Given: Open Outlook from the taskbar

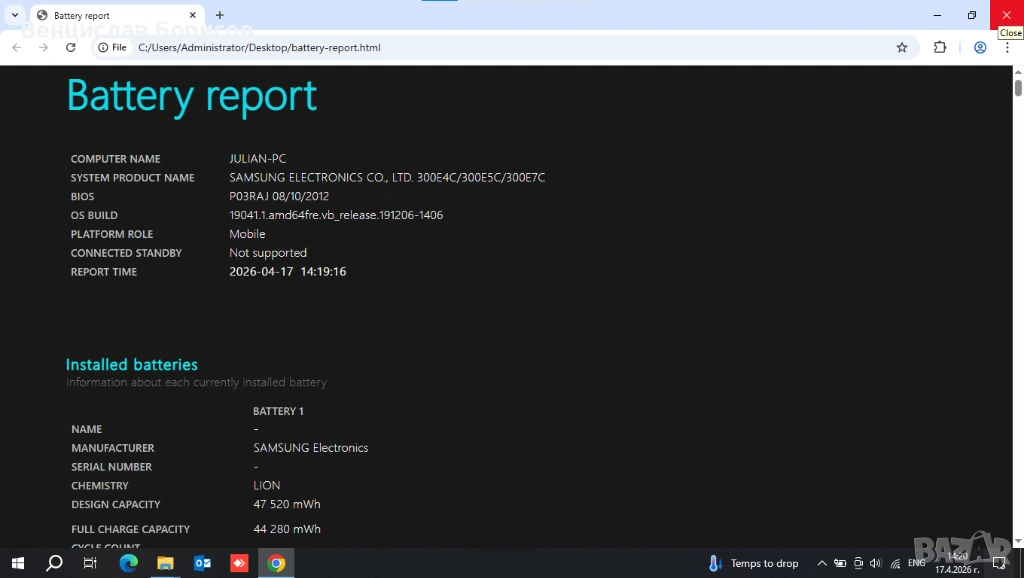Looking at the screenshot, I should (202, 563).
